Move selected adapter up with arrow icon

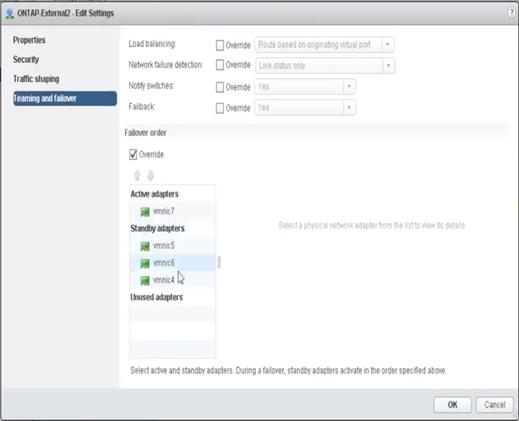coord(137,175)
